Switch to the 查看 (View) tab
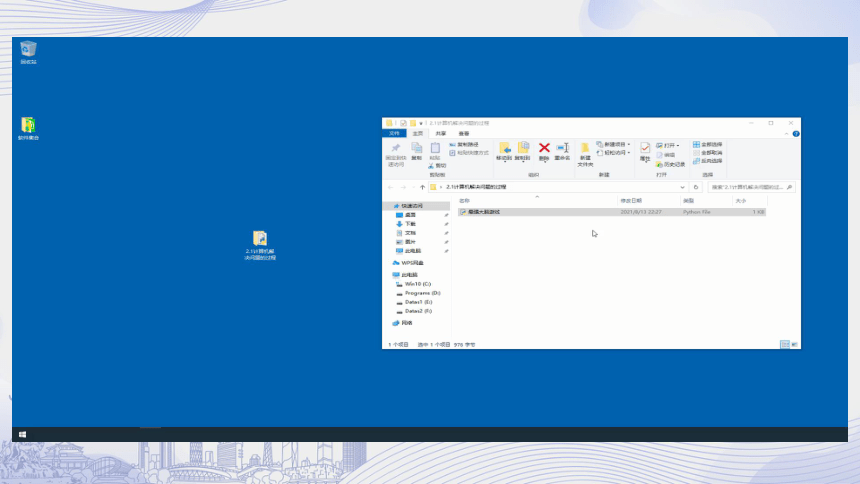 point(464,134)
